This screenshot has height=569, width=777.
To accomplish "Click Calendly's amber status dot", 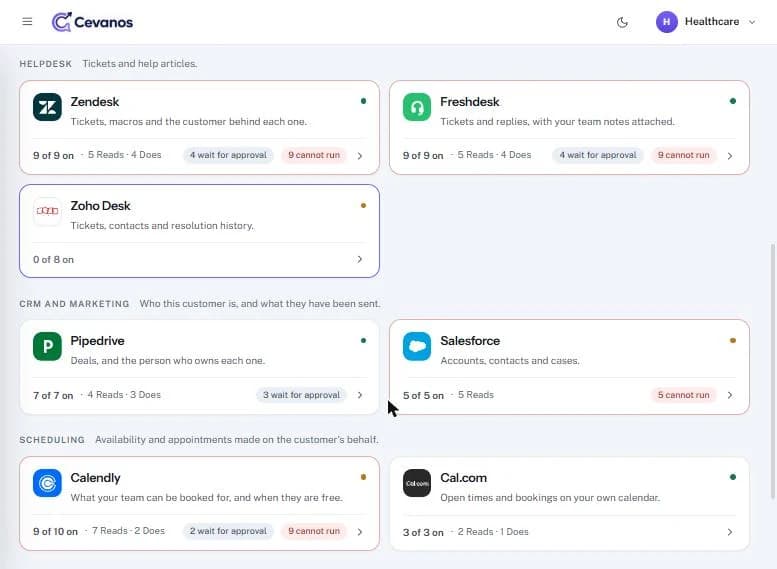I will pos(363,477).
